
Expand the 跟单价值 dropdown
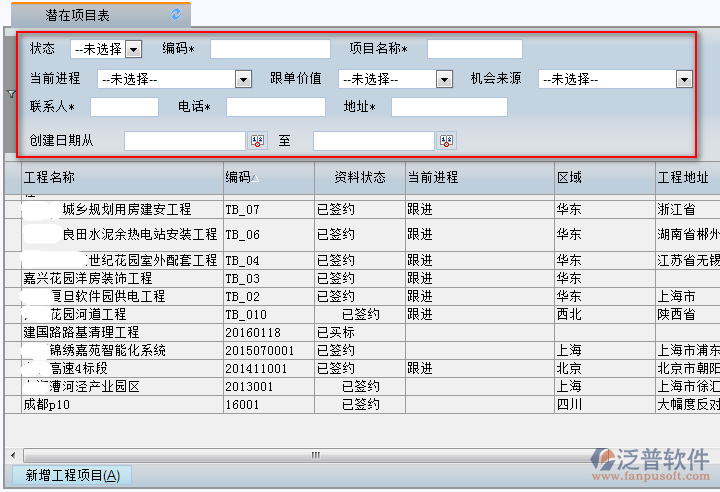445,79
